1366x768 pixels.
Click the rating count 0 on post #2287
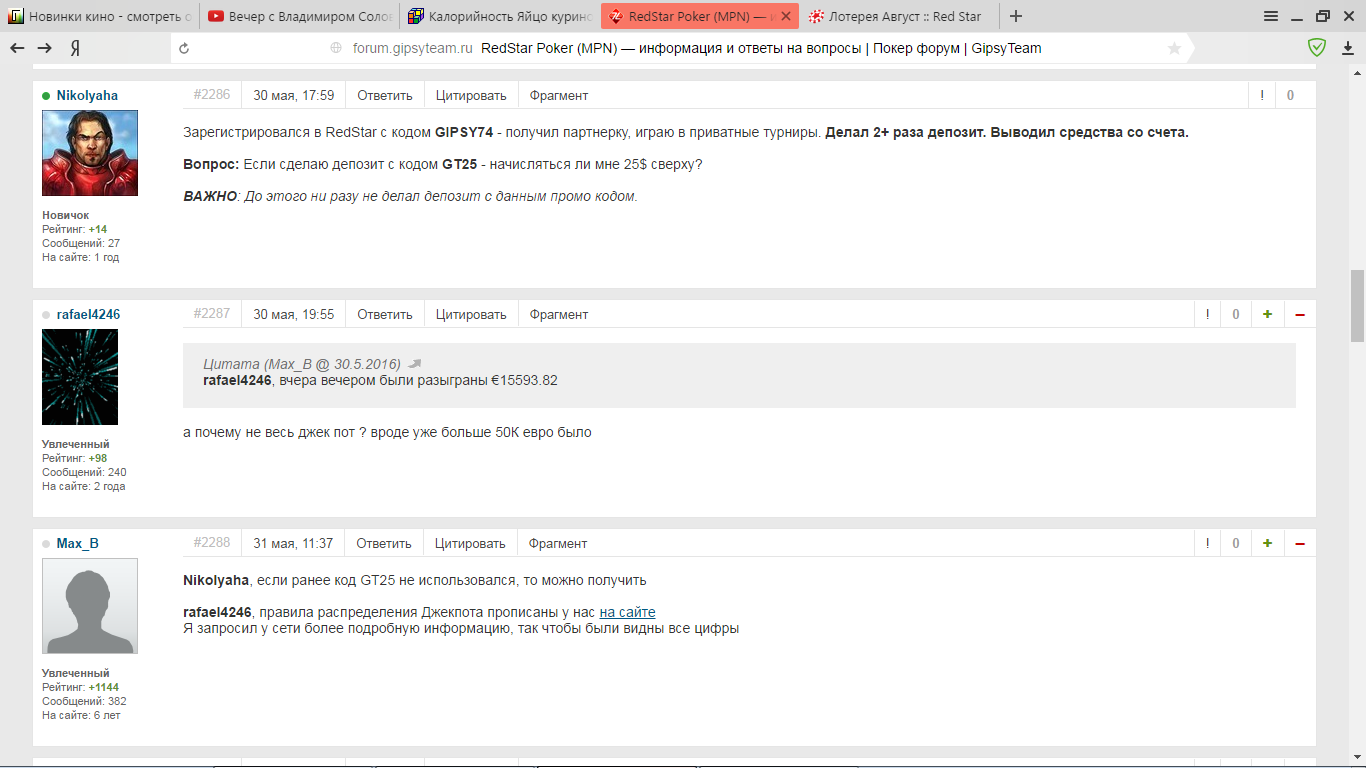[x=1236, y=314]
